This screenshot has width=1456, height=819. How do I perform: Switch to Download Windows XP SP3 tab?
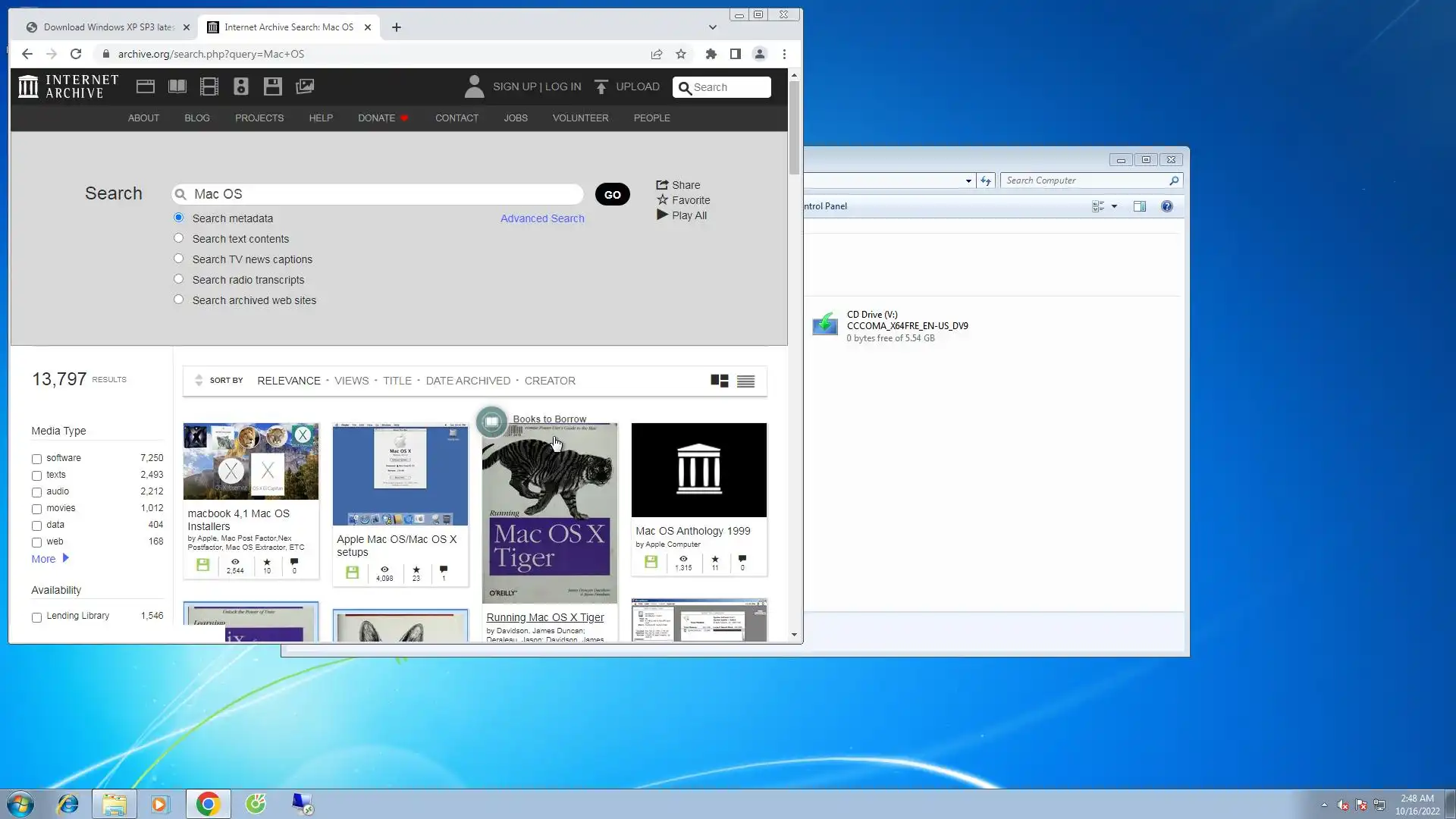coord(108,27)
